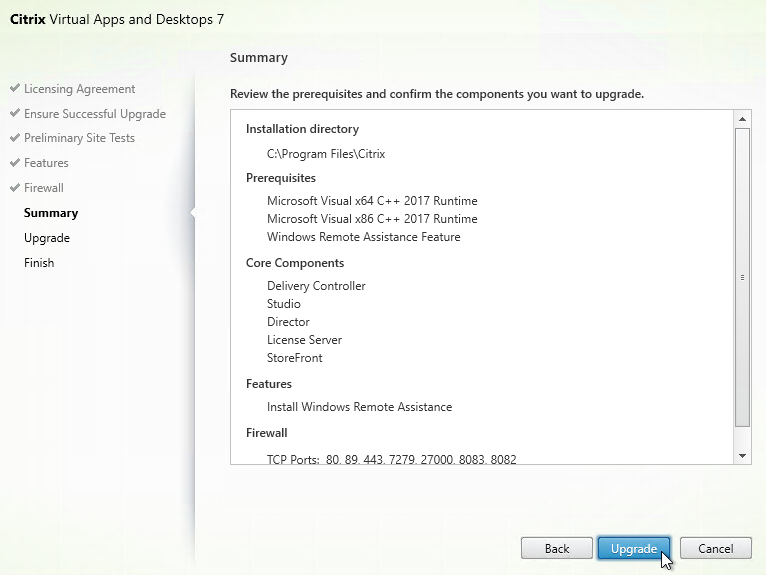Click the summary scrollbar down arrow
The width and height of the screenshot is (766, 575).
point(743,456)
